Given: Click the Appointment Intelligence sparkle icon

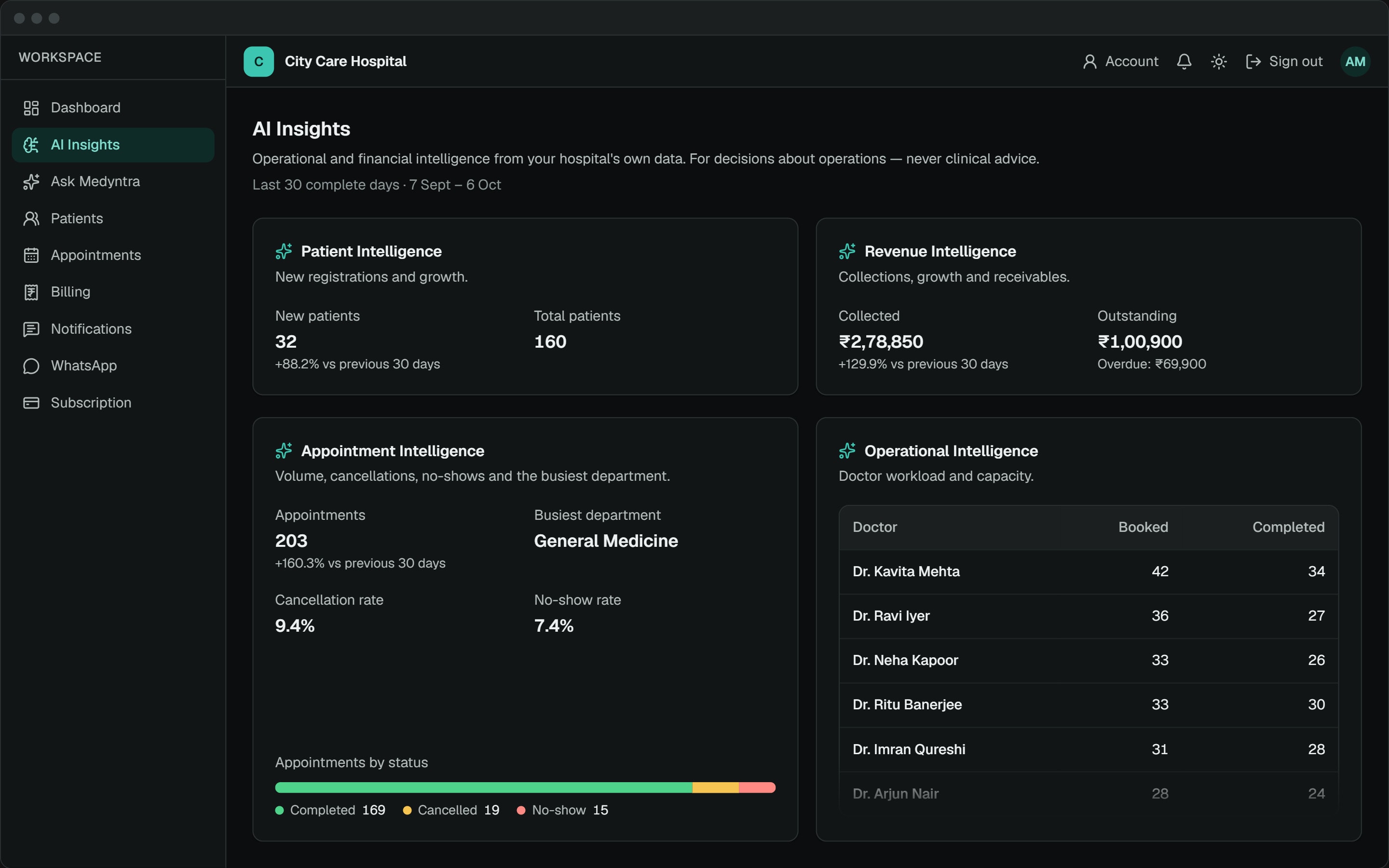Looking at the screenshot, I should (284, 451).
